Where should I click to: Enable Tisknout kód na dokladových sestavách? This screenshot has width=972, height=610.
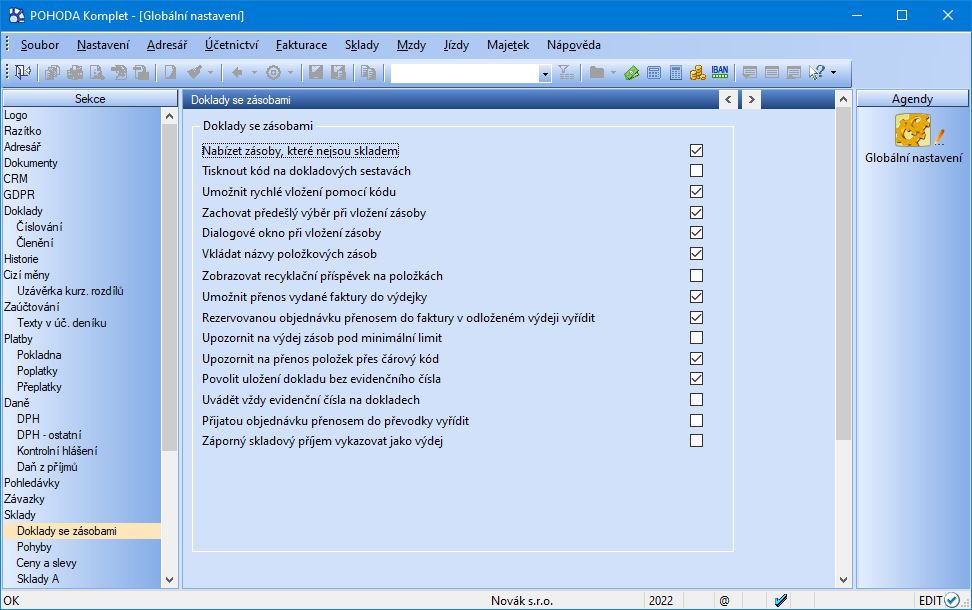(696, 170)
